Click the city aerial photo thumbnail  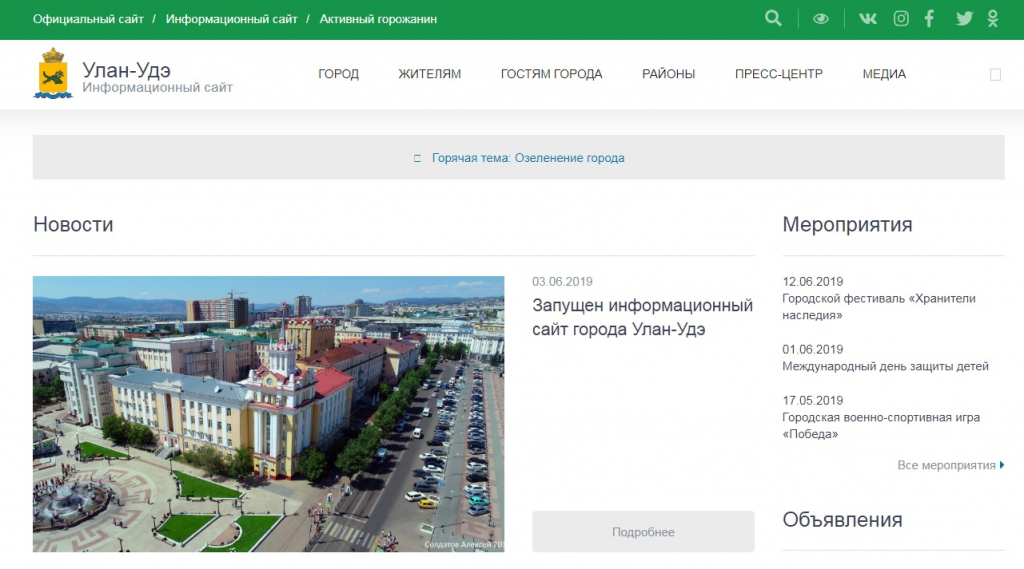pos(268,414)
